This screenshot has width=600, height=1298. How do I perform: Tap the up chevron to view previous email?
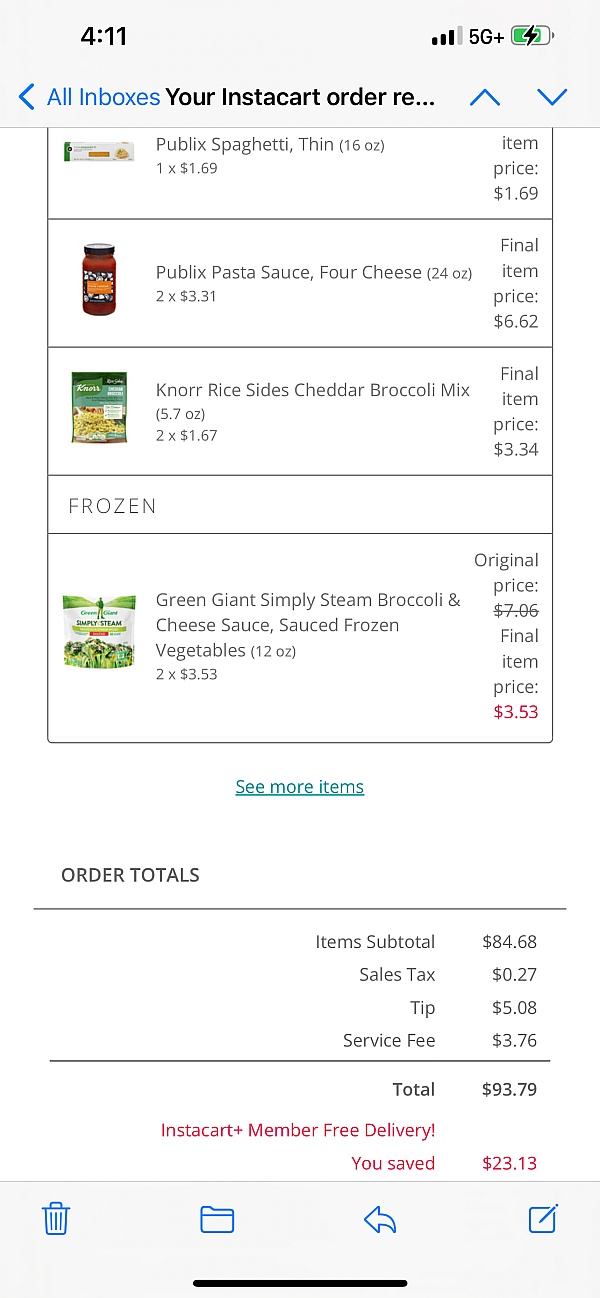pos(485,97)
